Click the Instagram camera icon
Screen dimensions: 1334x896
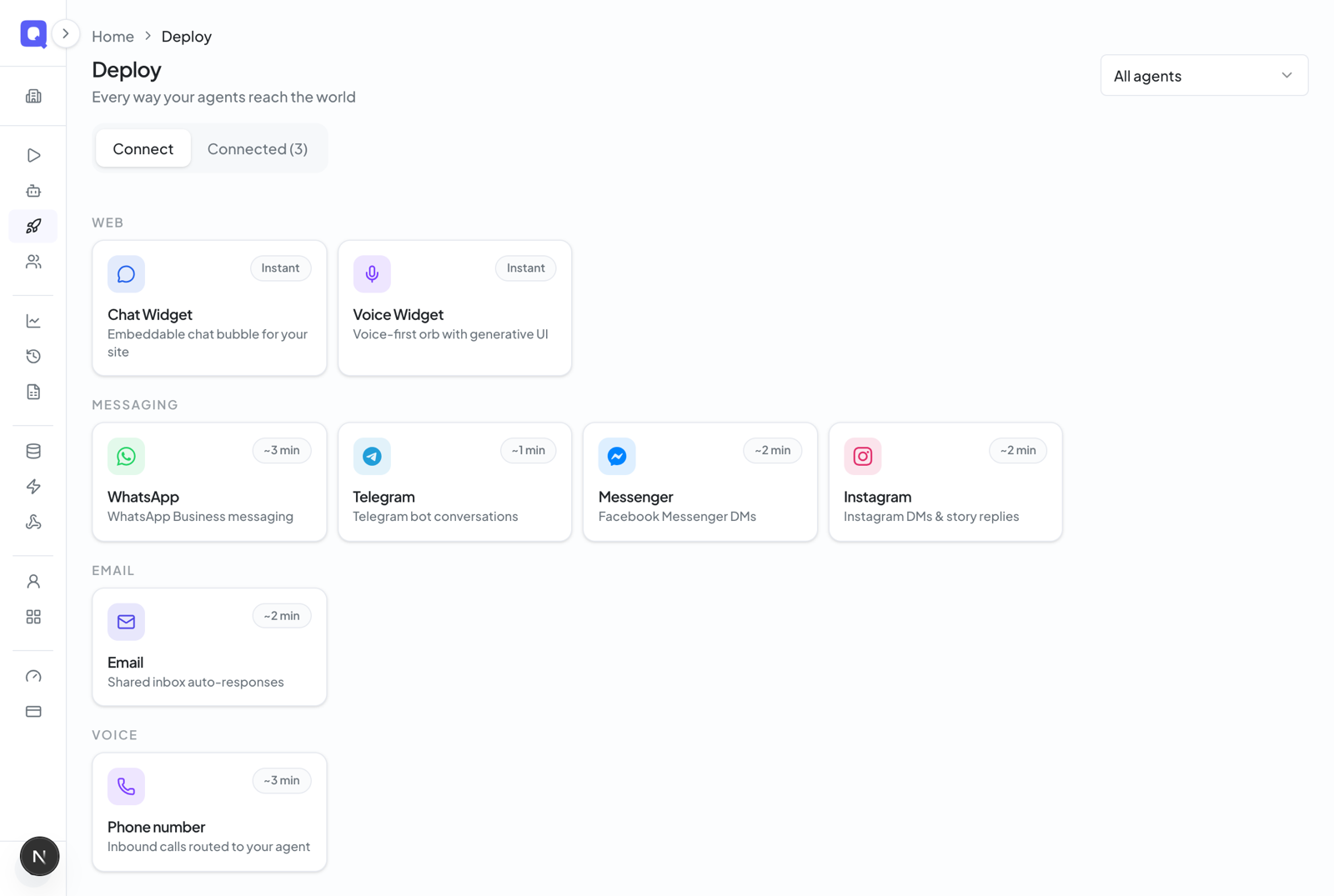(x=863, y=456)
